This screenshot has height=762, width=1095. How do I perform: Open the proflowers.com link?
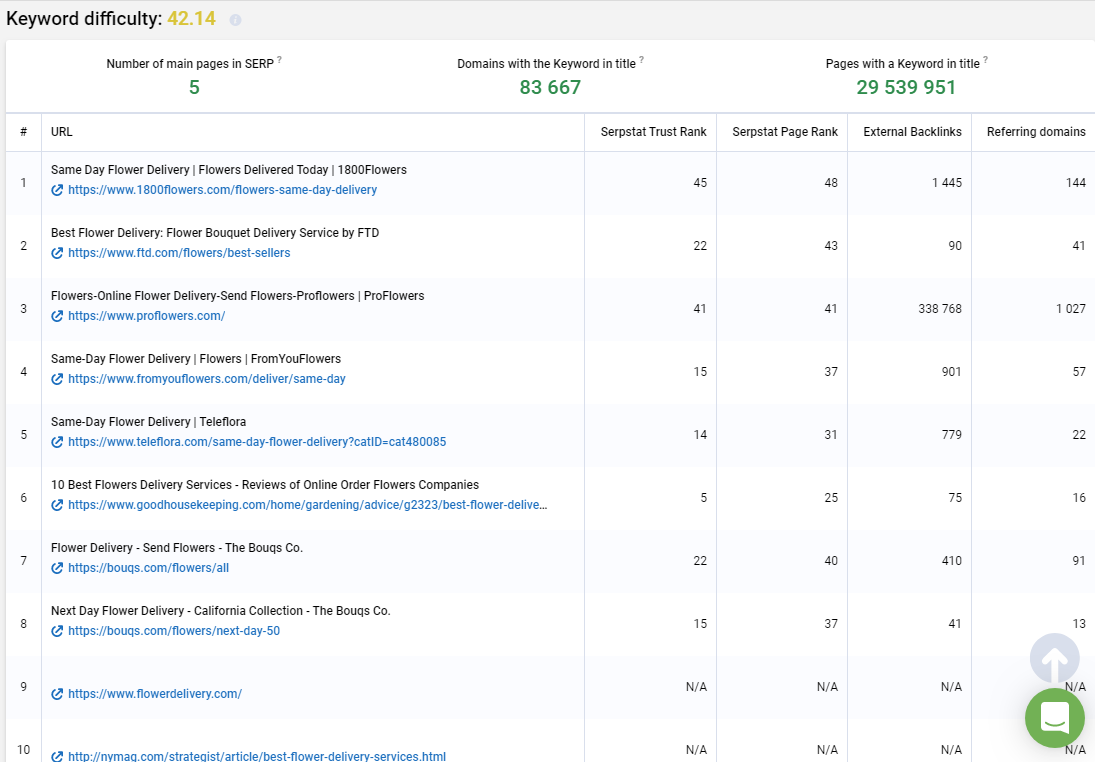[147, 316]
